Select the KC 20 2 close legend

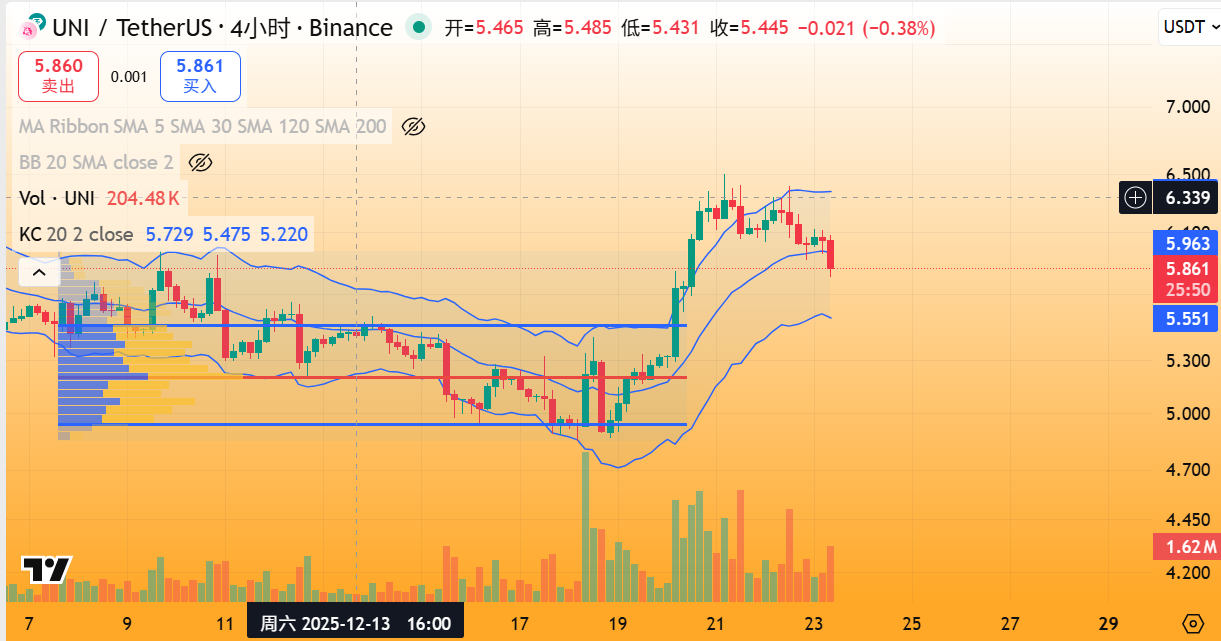pos(76,235)
